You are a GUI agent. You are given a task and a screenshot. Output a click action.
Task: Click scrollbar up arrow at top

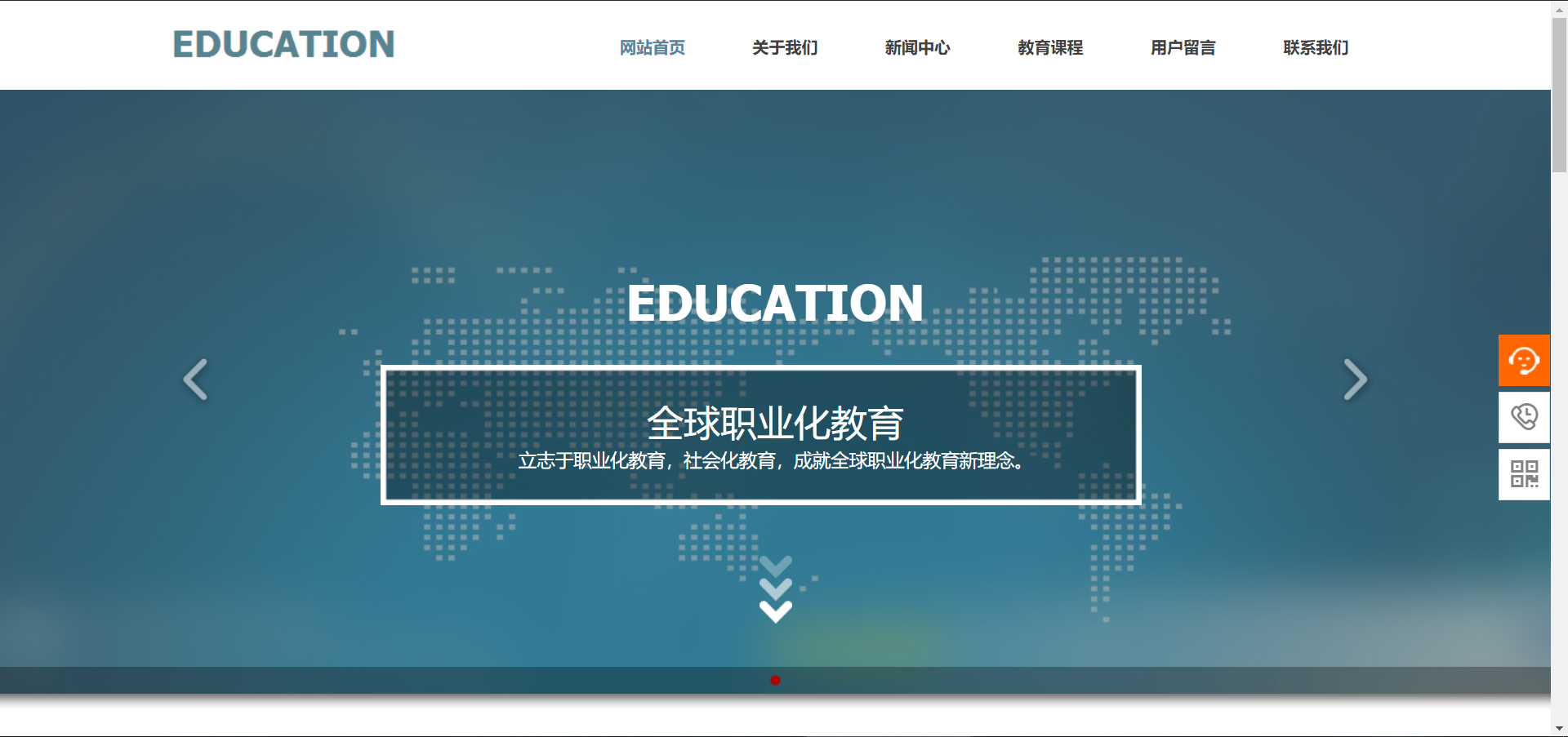click(x=1559, y=7)
